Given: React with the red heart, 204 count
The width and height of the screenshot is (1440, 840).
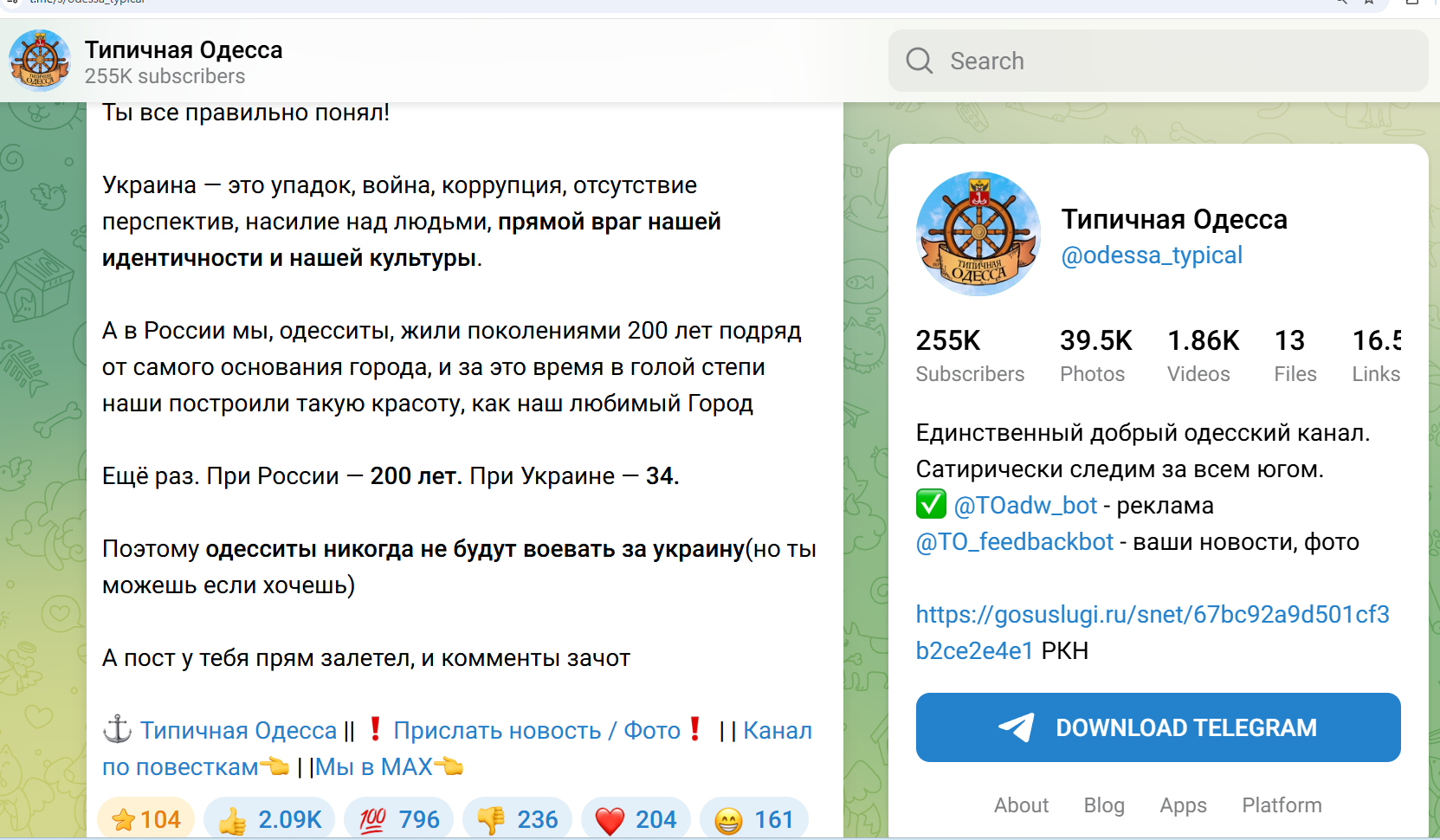Looking at the screenshot, I should pos(636,819).
